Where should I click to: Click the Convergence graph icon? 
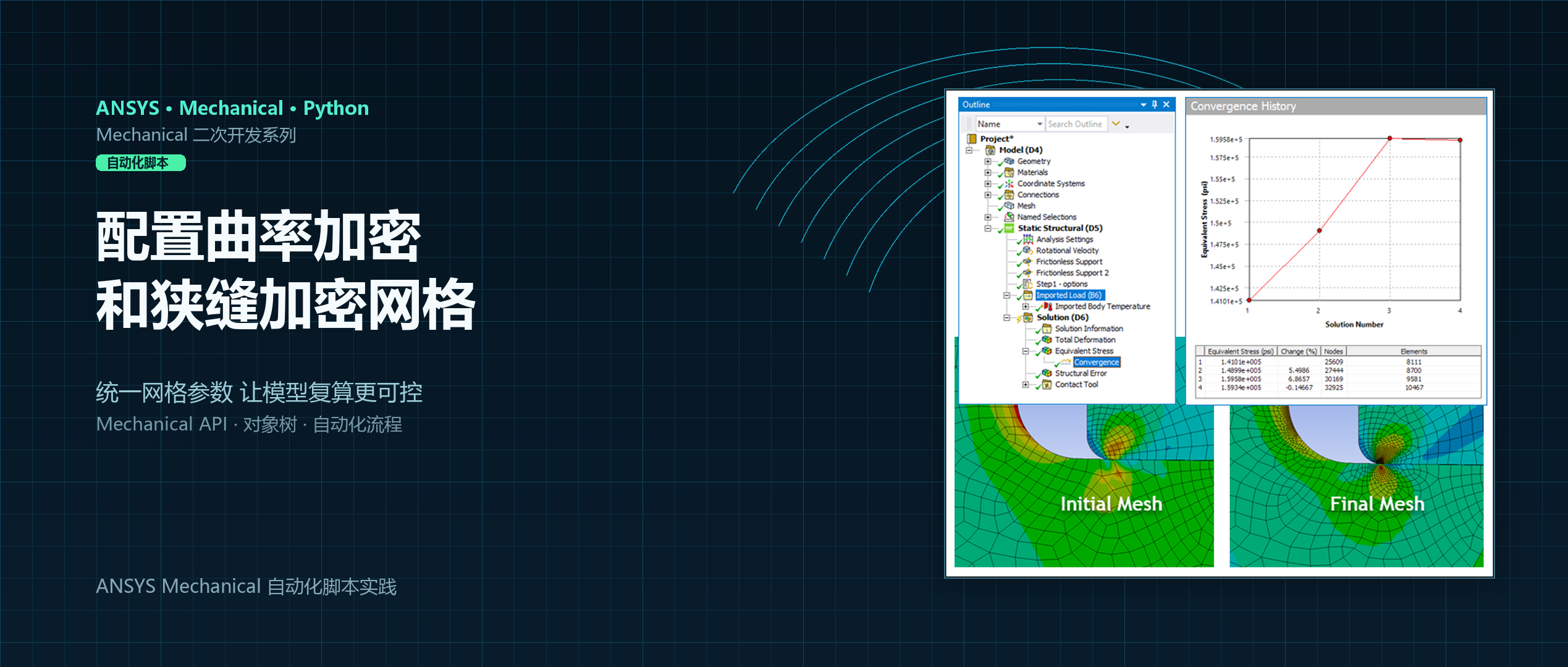pyautogui.click(x=1066, y=362)
